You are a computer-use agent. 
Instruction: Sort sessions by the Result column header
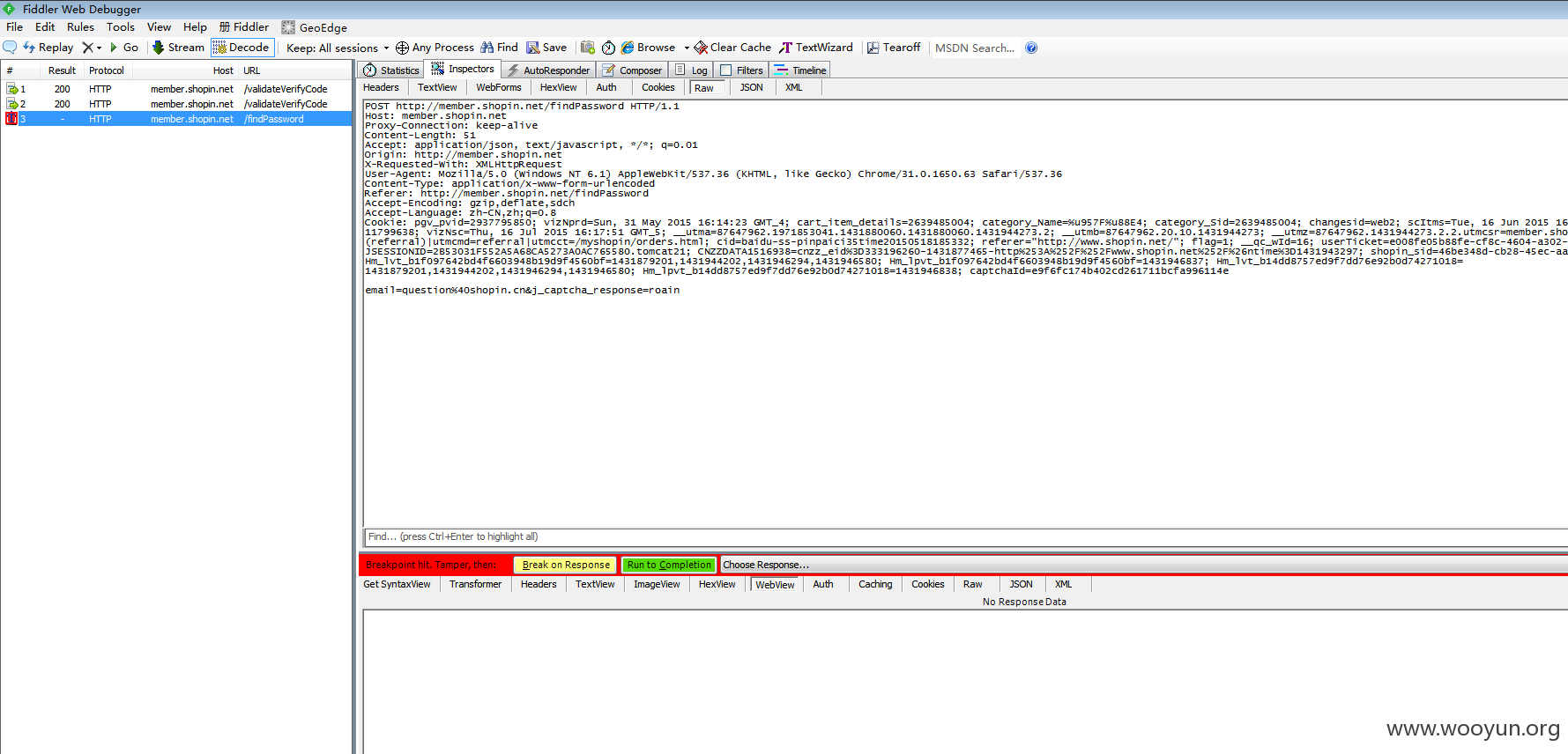coord(62,70)
